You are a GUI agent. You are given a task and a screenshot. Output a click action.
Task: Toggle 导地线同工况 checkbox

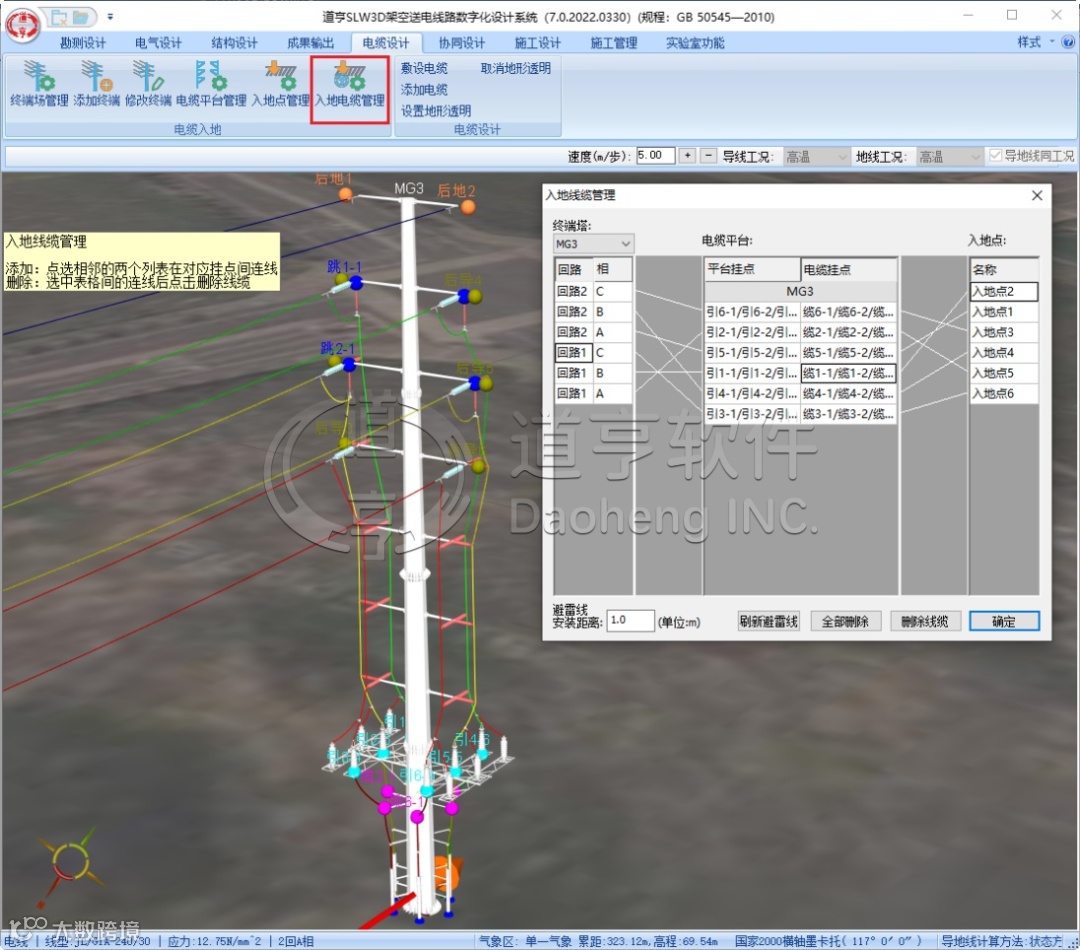click(995, 156)
